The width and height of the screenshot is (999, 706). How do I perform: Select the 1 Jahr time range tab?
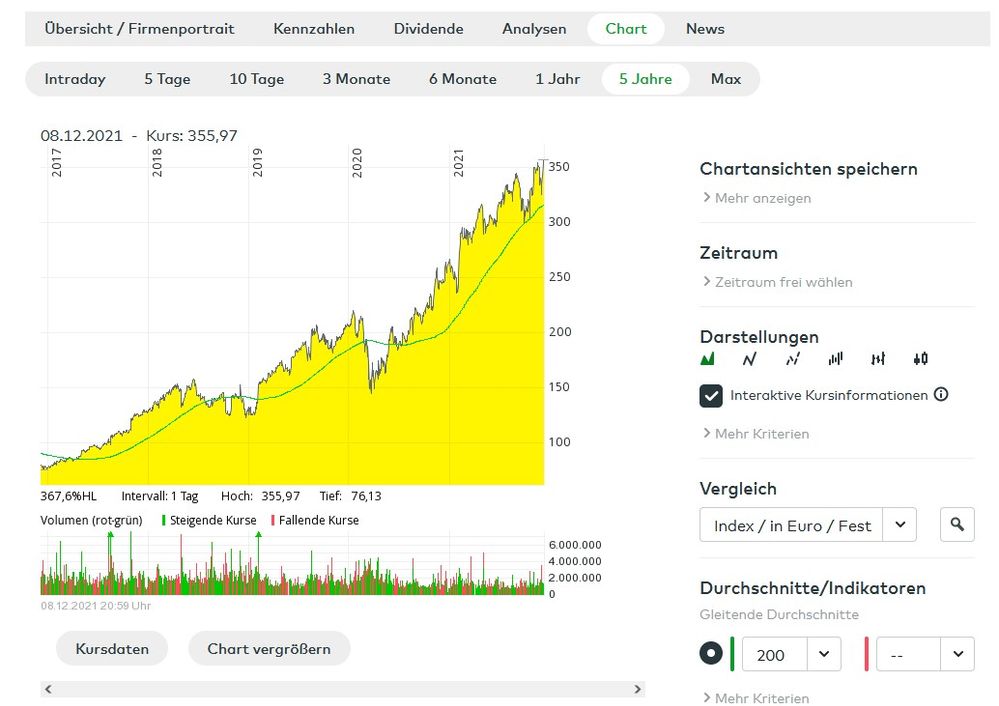coord(558,79)
